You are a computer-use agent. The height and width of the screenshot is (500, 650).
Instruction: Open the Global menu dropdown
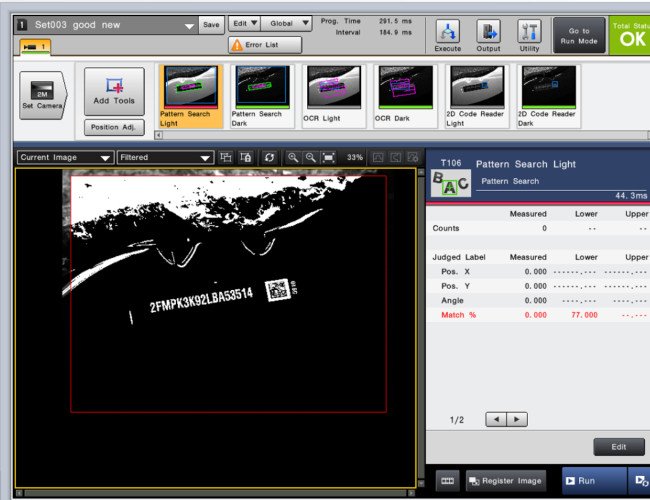point(284,23)
